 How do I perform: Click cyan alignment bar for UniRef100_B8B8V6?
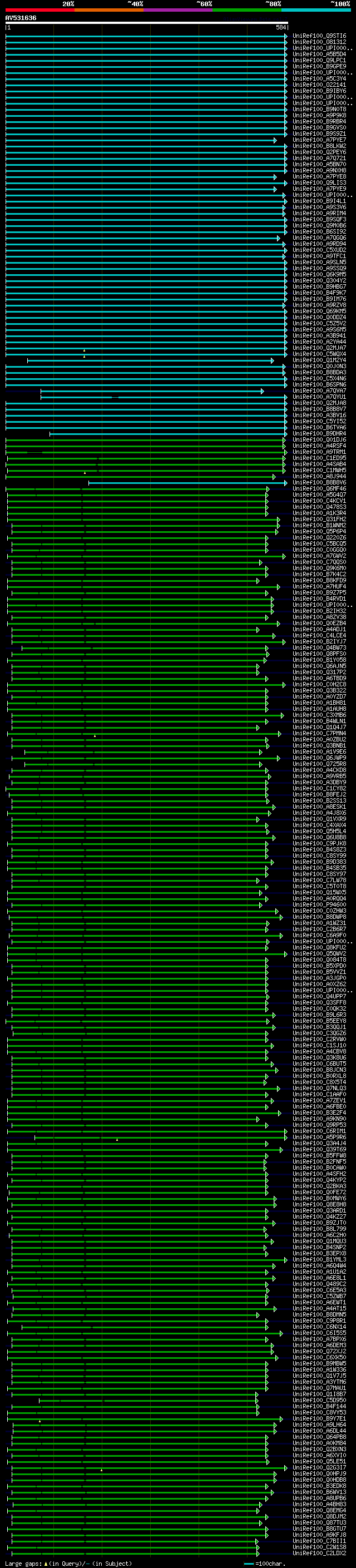click(187, 483)
